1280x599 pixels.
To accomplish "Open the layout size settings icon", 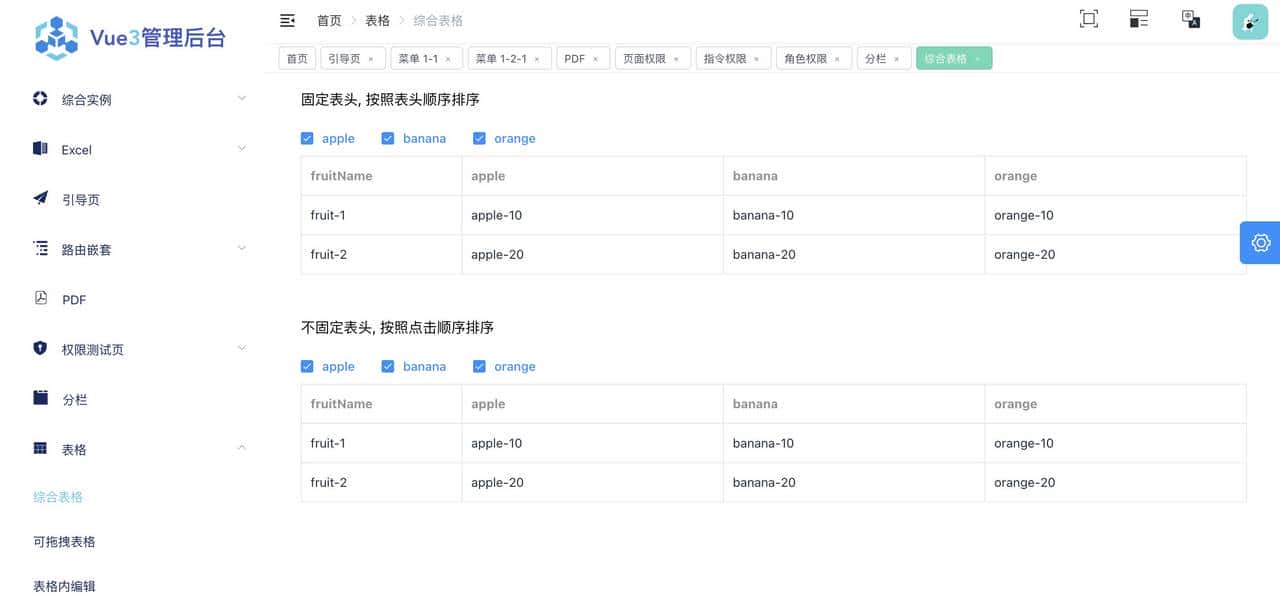I will (x=1138, y=18).
